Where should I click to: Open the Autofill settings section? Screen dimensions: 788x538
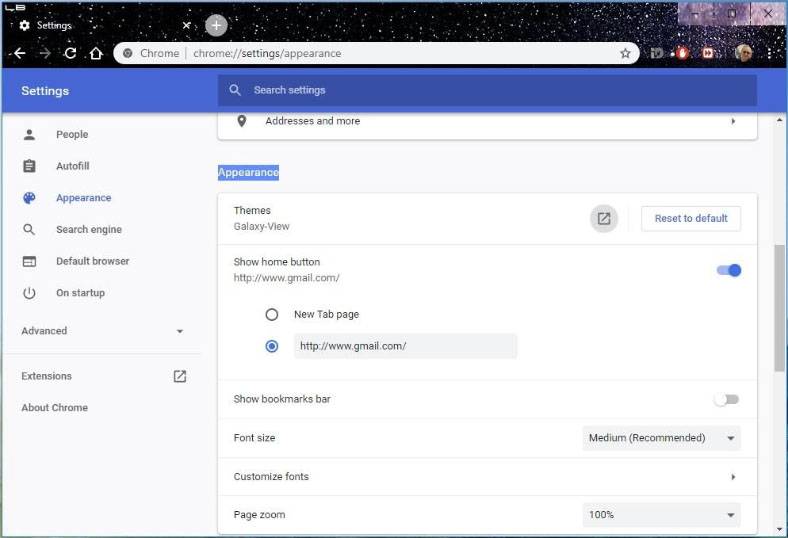pos(72,166)
